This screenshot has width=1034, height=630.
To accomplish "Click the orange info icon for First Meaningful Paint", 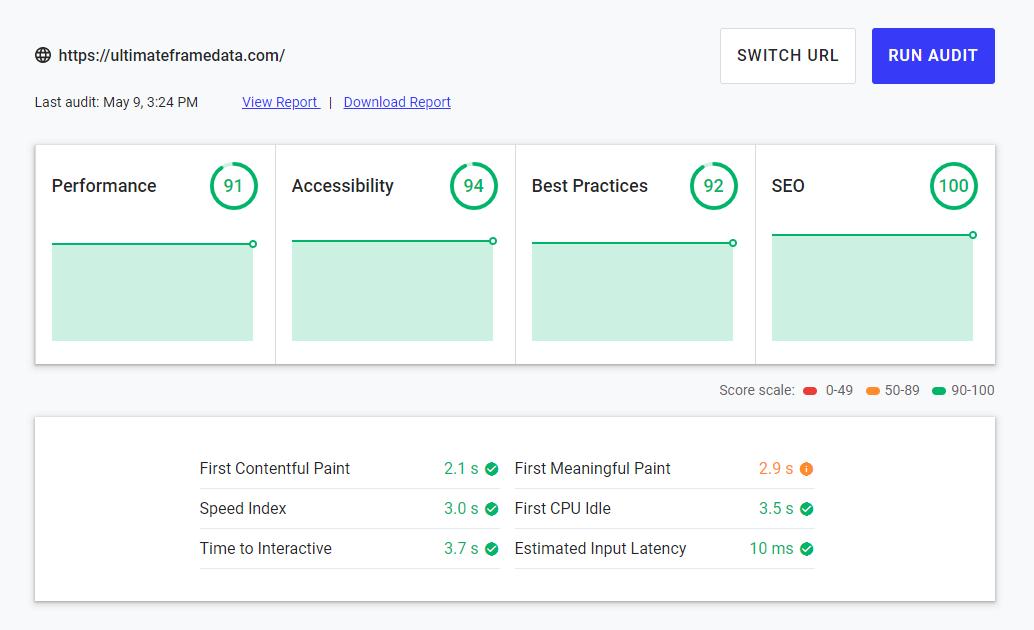I will [x=806, y=469].
